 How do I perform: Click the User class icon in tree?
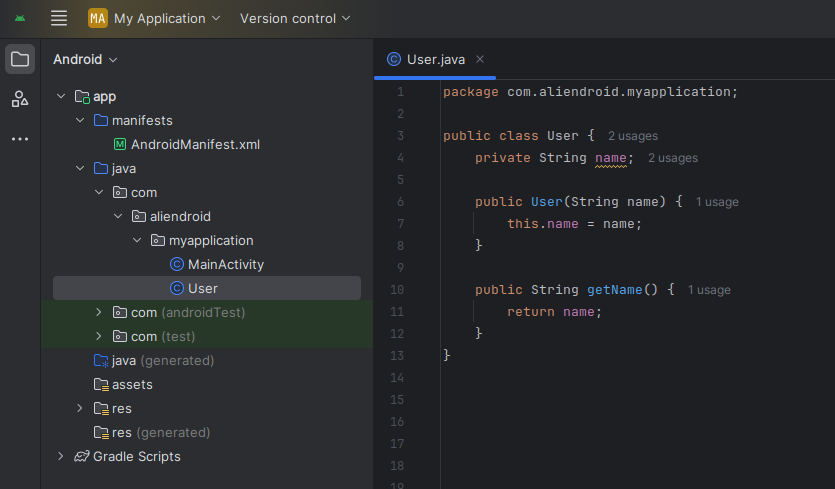click(177, 288)
